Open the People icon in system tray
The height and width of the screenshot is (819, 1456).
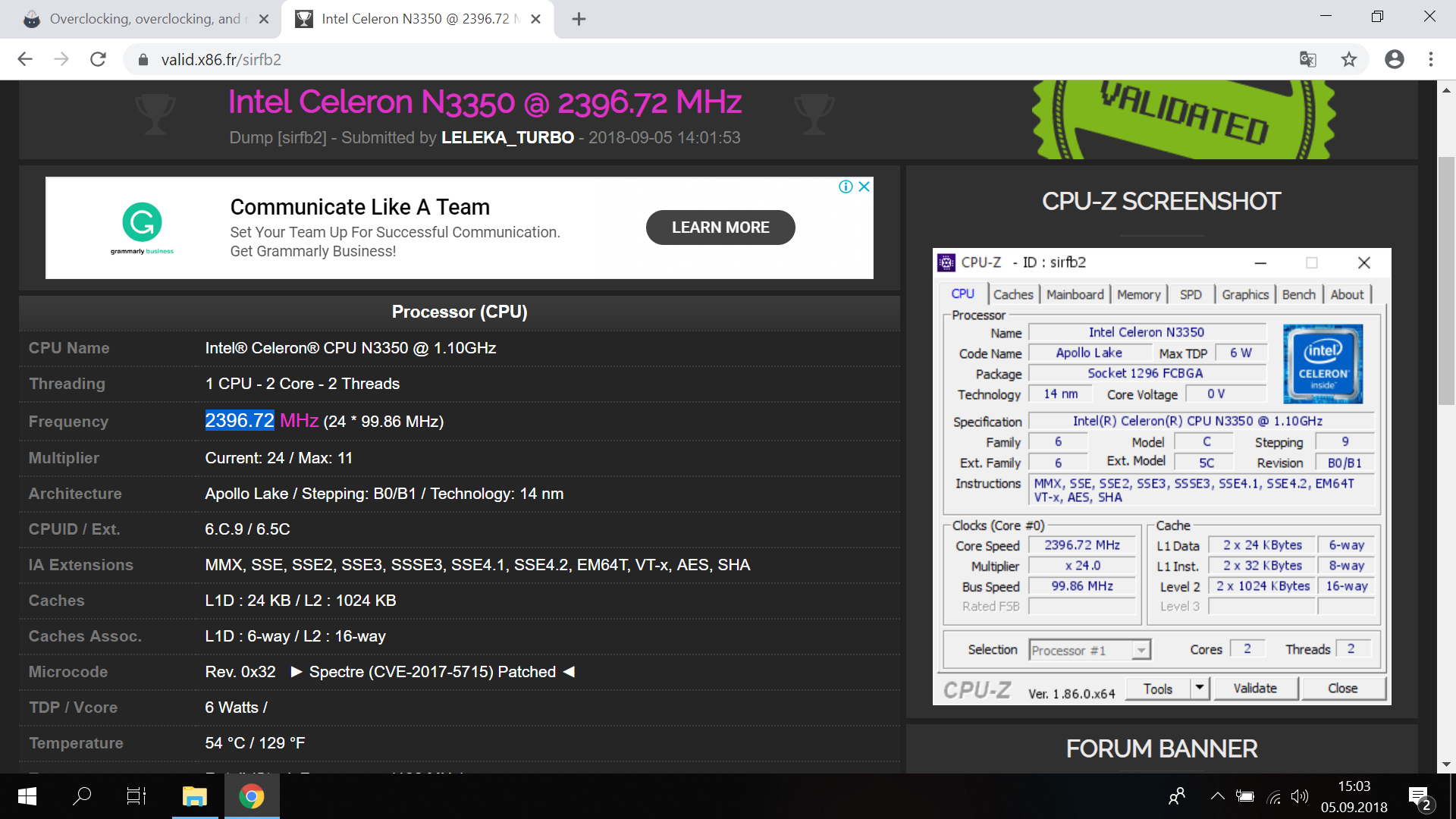point(1177,796)
